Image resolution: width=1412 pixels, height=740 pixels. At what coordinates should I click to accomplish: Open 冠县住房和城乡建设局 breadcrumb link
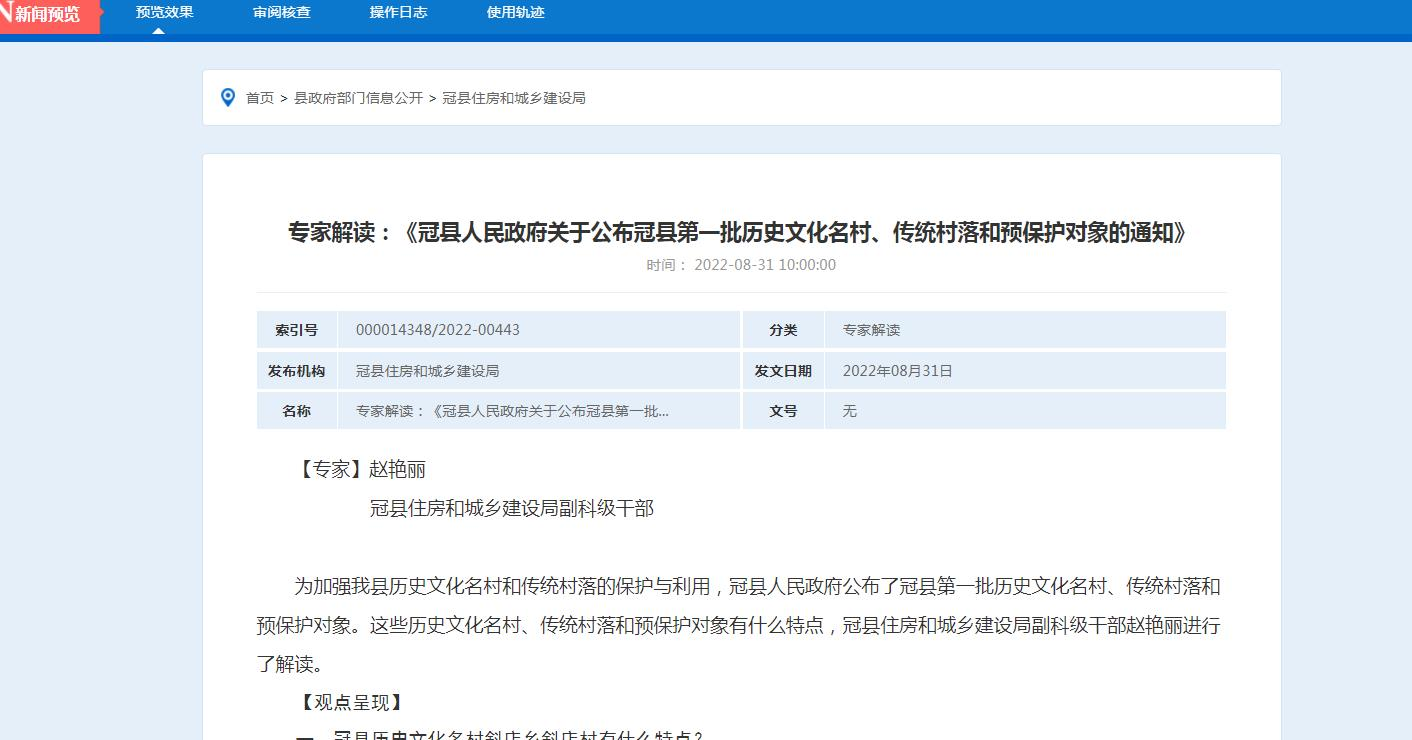[514, 98]
